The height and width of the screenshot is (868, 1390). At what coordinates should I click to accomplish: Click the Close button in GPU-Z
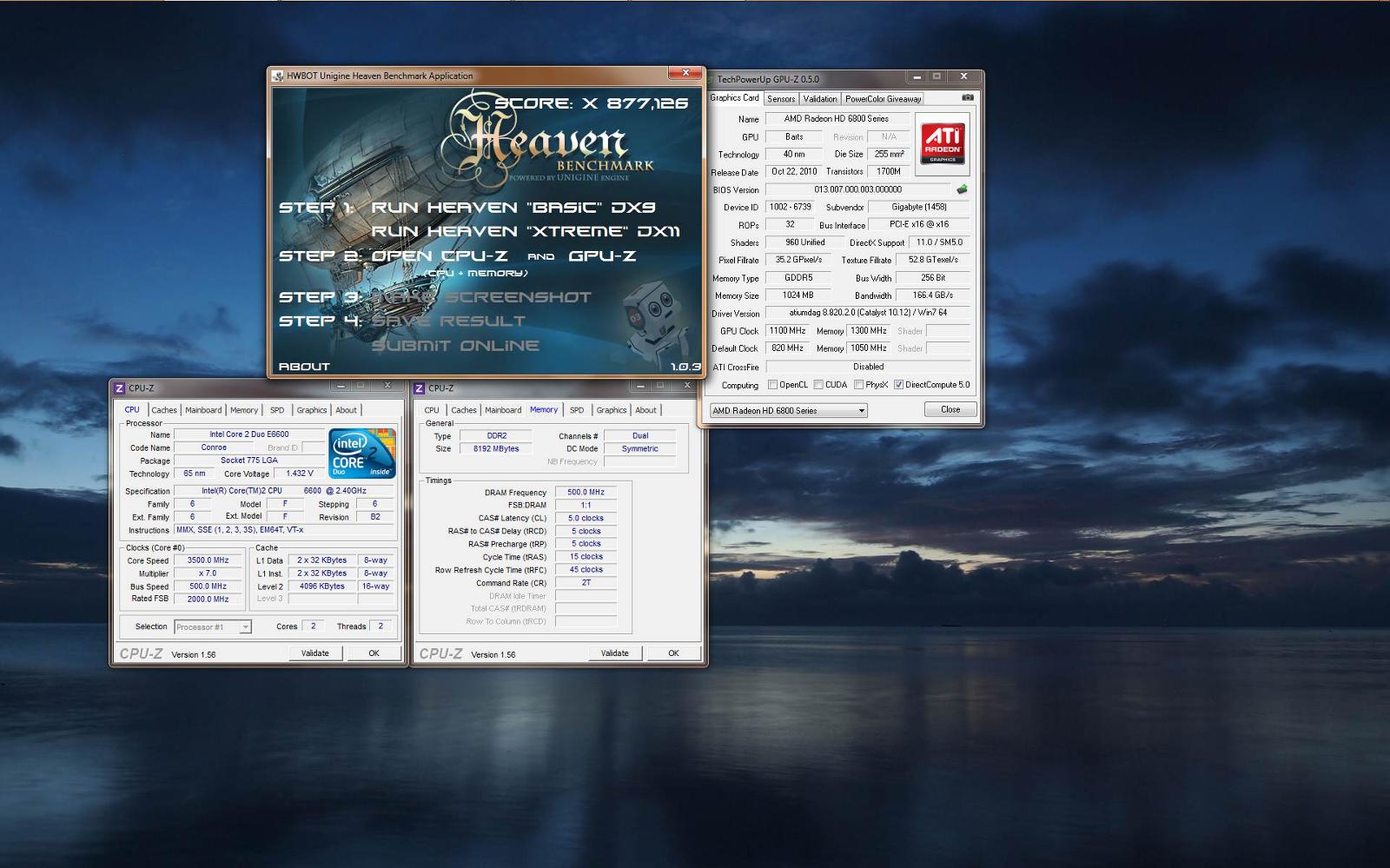(950, 409)
